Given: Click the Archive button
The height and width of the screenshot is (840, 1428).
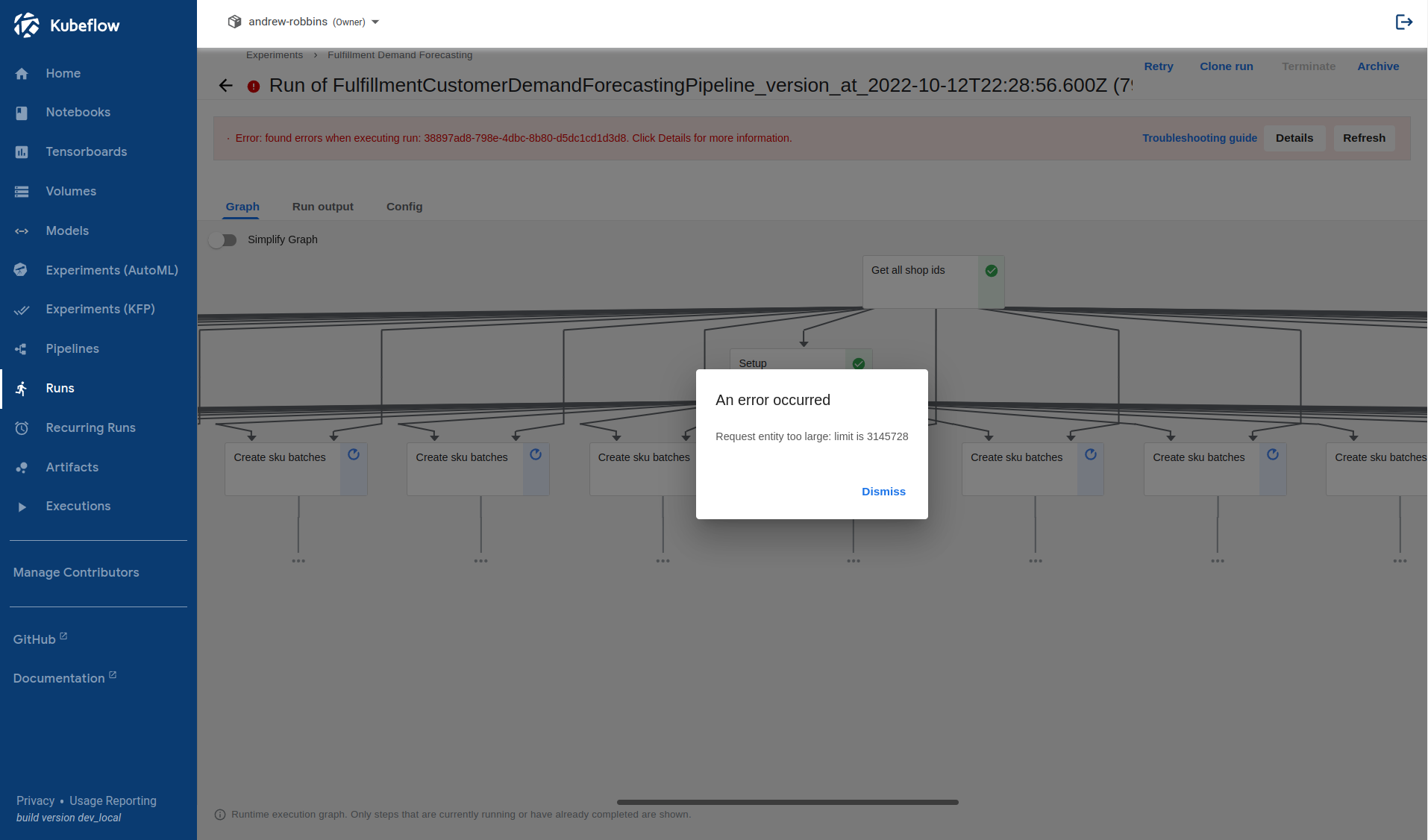Looking at the screenshot, I should 1378,66.
